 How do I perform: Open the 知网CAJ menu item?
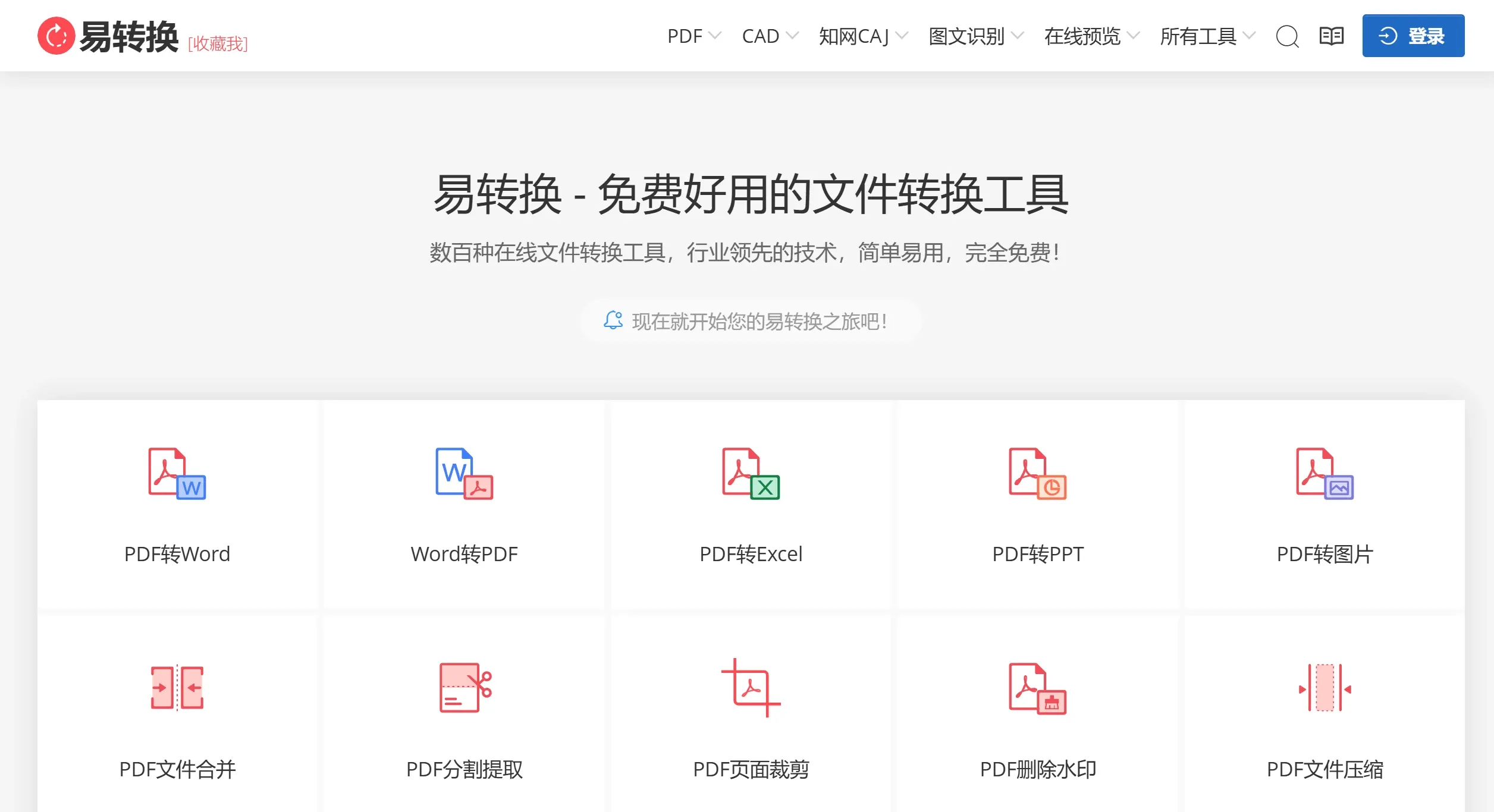click(853, 36)
